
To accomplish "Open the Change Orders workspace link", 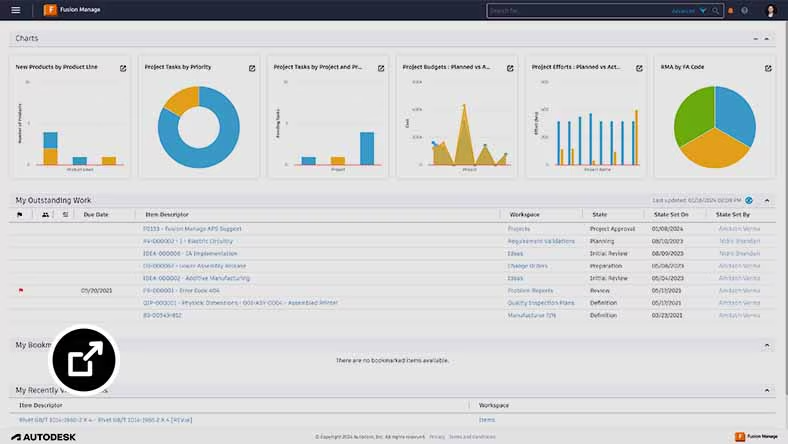I will tap(528, 266).
